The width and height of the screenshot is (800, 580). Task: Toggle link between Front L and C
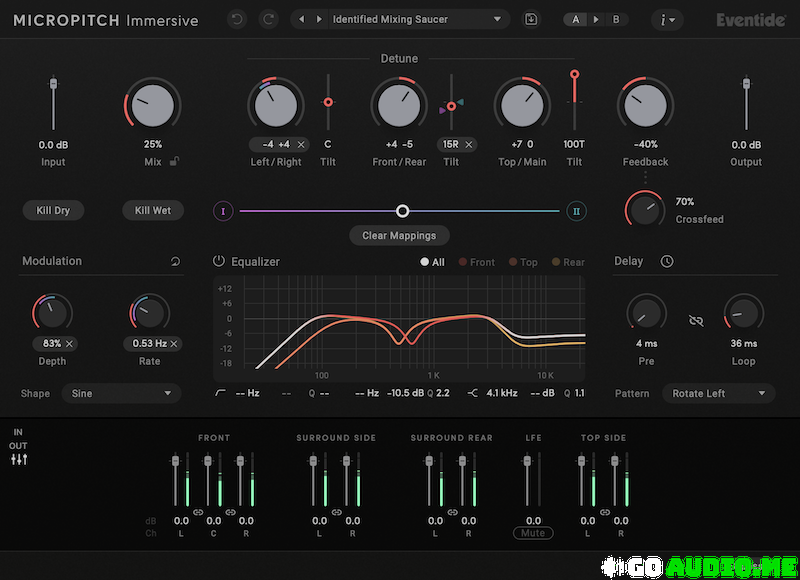point(198,512)
